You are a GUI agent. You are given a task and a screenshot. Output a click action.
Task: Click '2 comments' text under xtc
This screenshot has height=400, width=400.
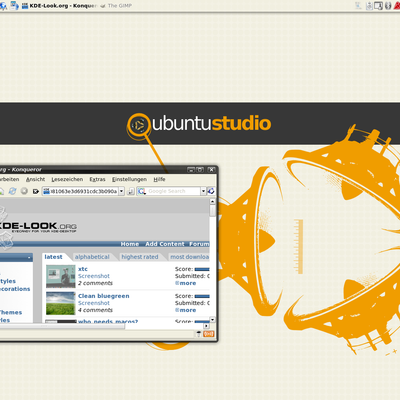[95, 283]
